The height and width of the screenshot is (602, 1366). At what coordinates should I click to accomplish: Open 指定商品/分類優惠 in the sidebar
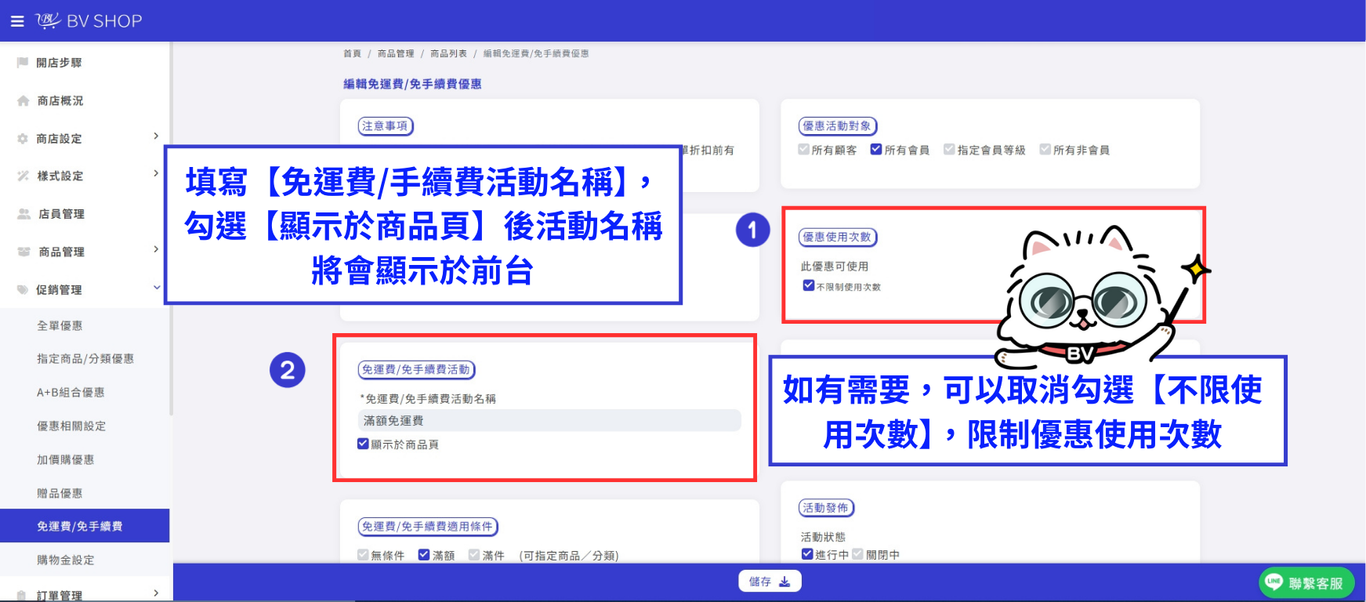(85, 359)
